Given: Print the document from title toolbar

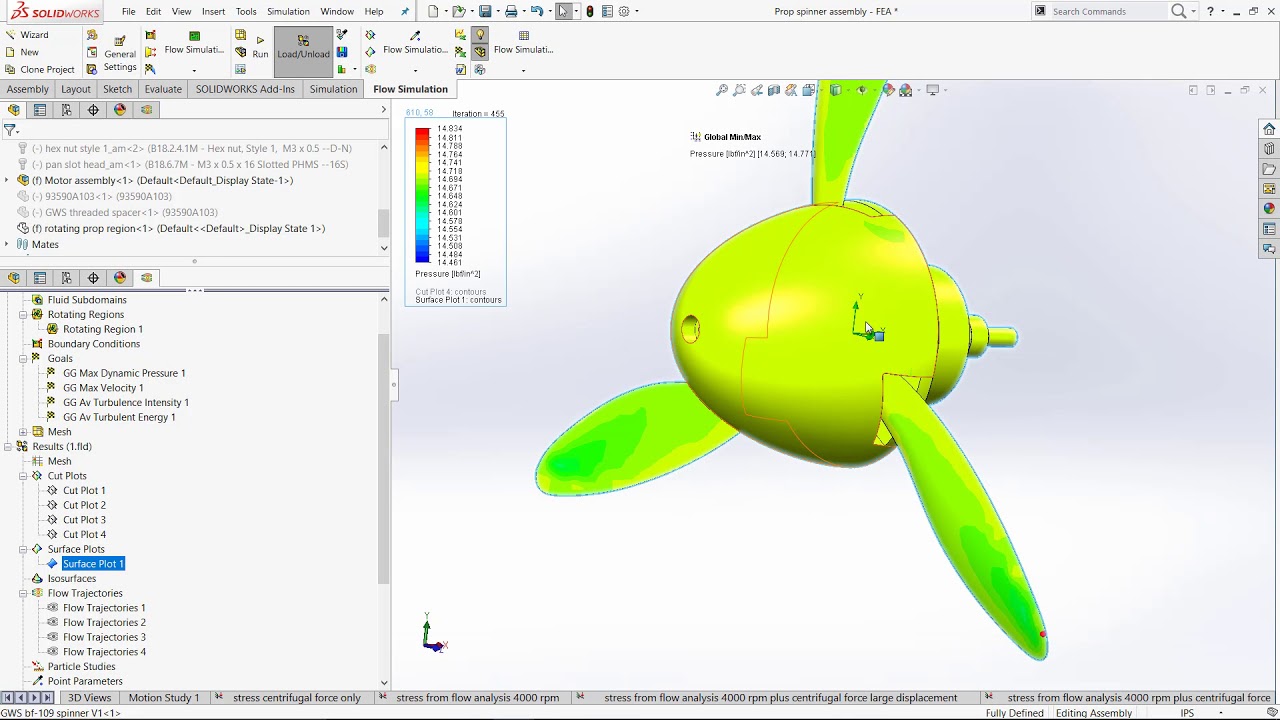Looking at the screenshot, I should pyautogui.click(x=511, y=11).
